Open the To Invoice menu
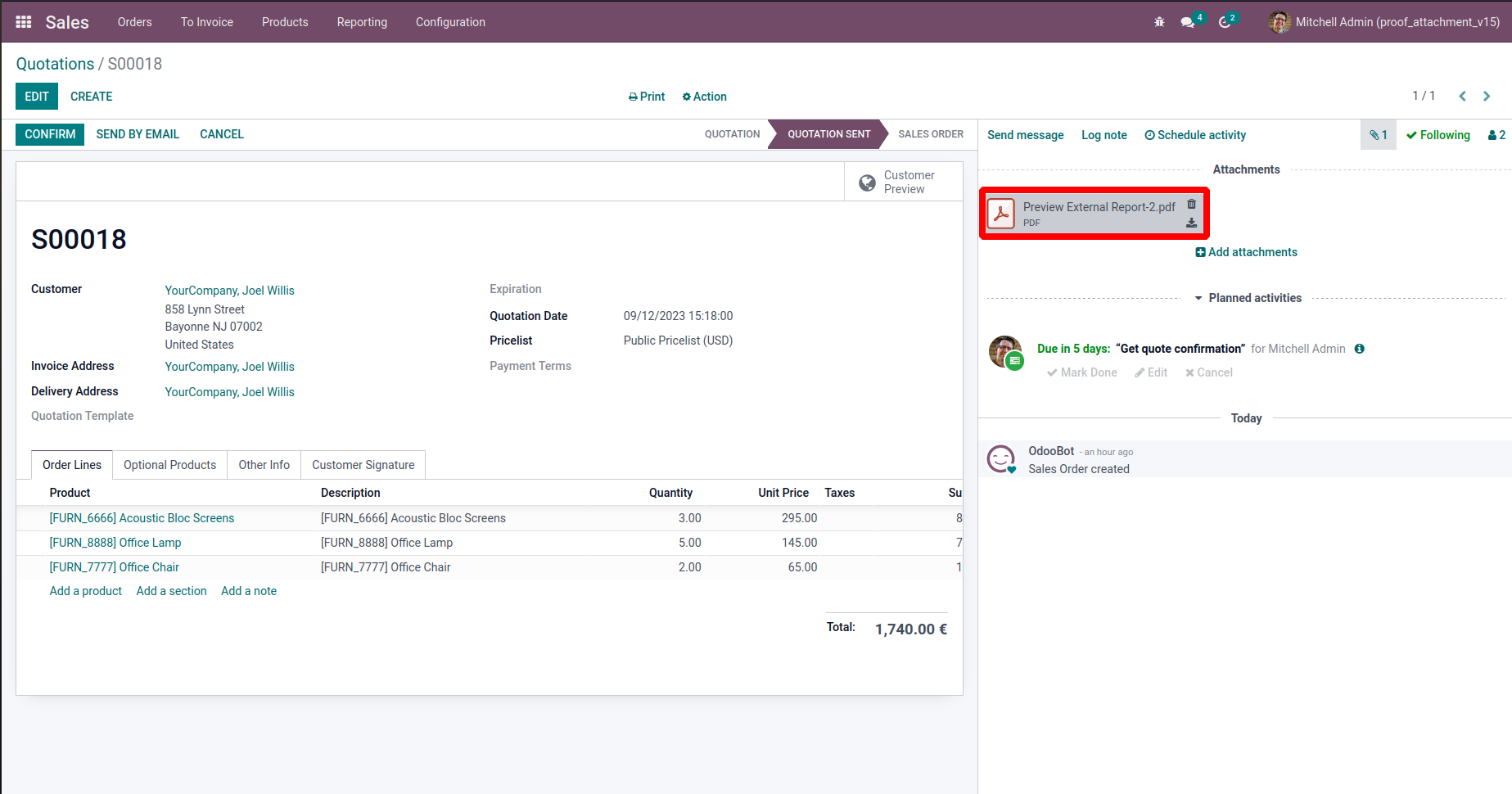 (x=207, y=22)
